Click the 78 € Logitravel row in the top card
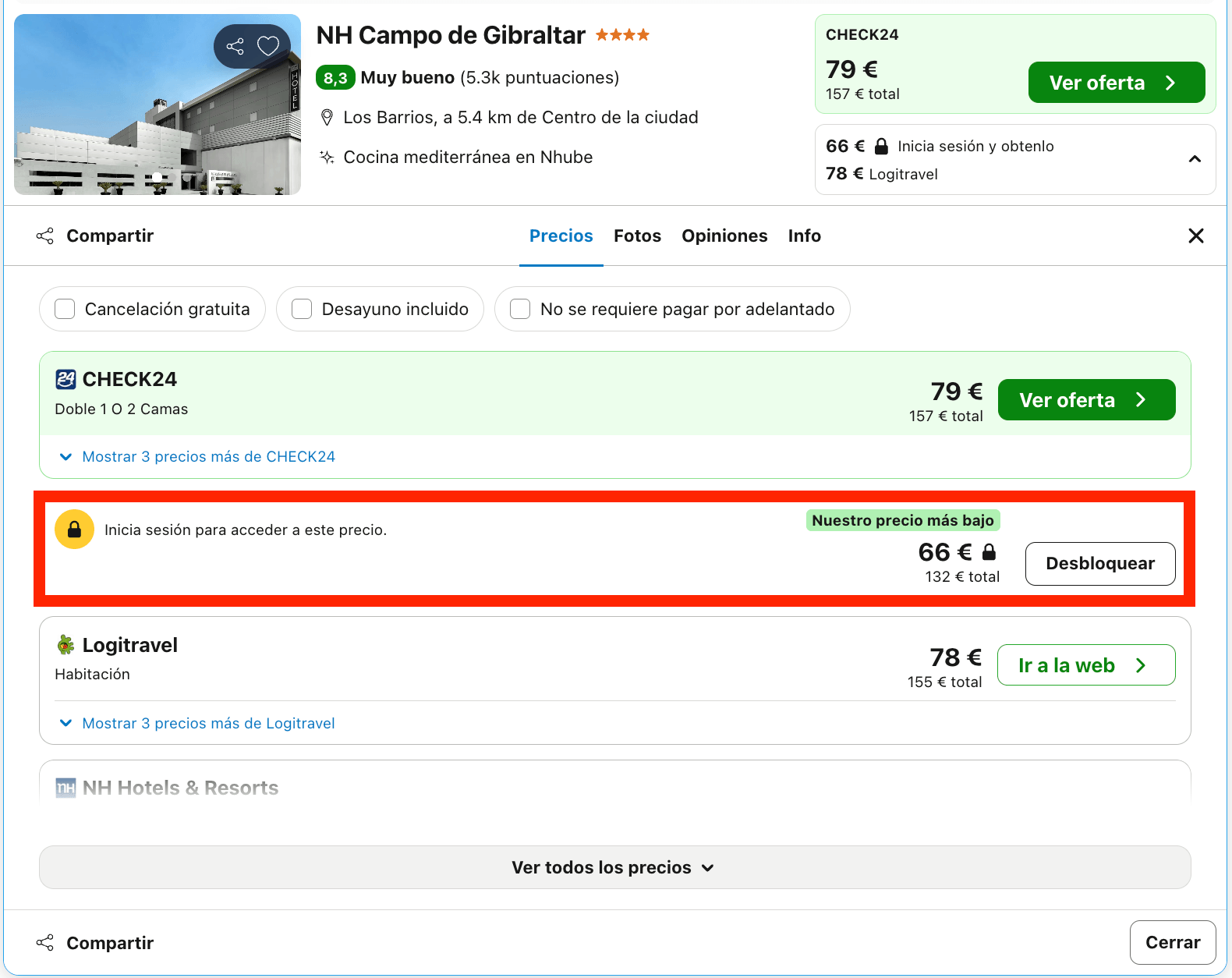The width and height of the screenshot is (1232, 978). (882, 174)
